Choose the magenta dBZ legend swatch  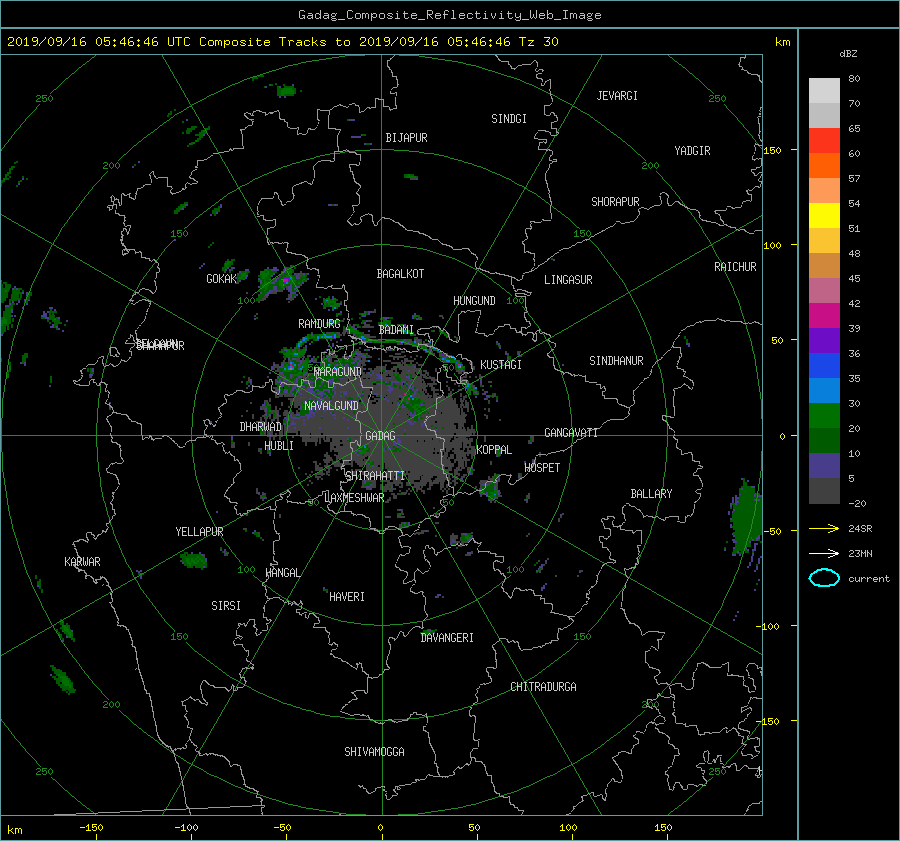[824, 315]
